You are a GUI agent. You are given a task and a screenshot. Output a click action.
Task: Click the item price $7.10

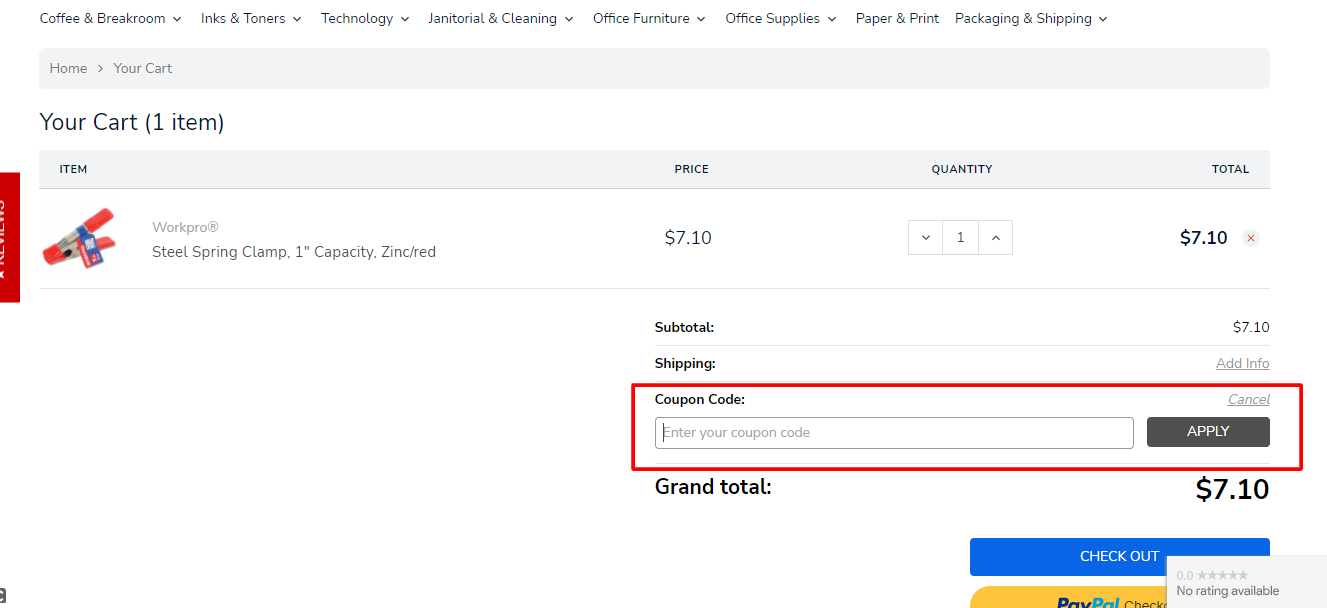click(688, 238)
